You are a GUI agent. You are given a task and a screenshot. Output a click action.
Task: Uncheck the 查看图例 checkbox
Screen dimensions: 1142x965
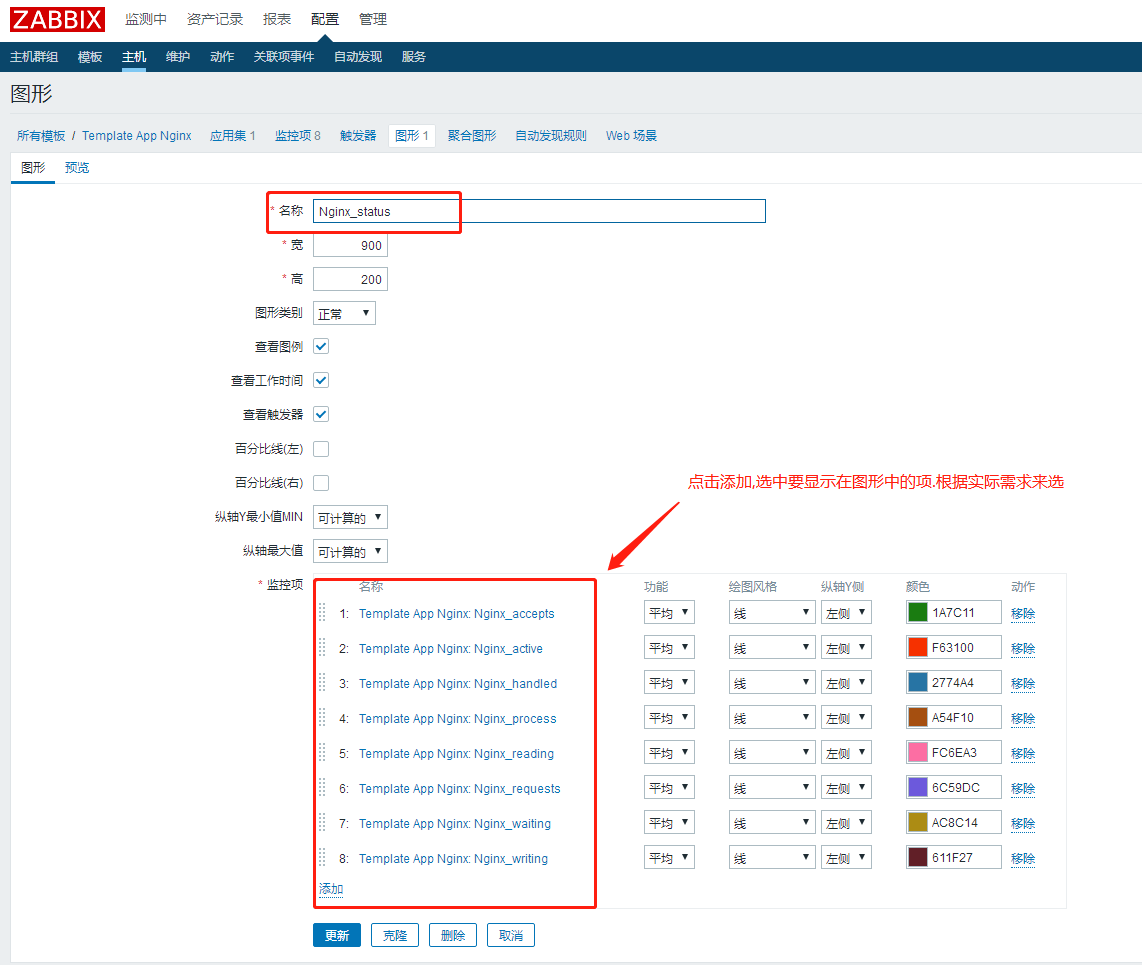pos(321,347)
